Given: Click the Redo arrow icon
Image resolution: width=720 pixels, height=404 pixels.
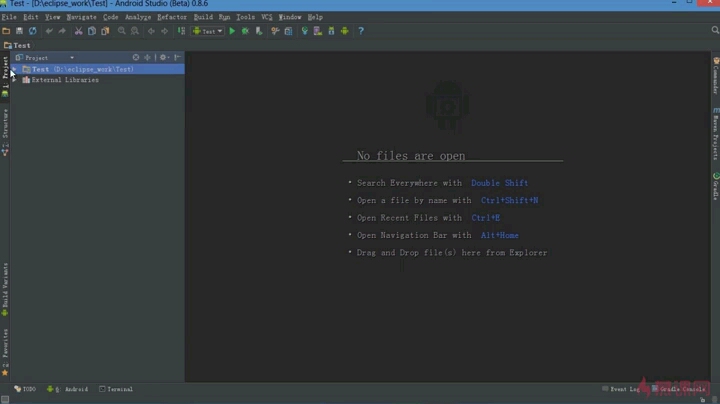Looking at the screenshot, I should (x=62, y=31).
